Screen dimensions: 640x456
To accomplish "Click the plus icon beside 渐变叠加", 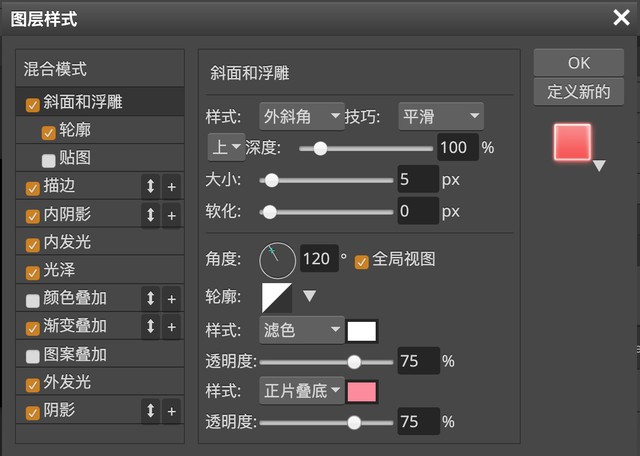I will tap(171, 327).
